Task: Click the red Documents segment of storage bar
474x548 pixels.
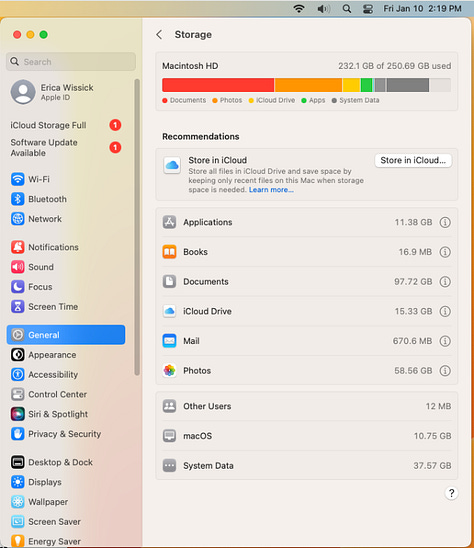Action: tap(218, 85)
